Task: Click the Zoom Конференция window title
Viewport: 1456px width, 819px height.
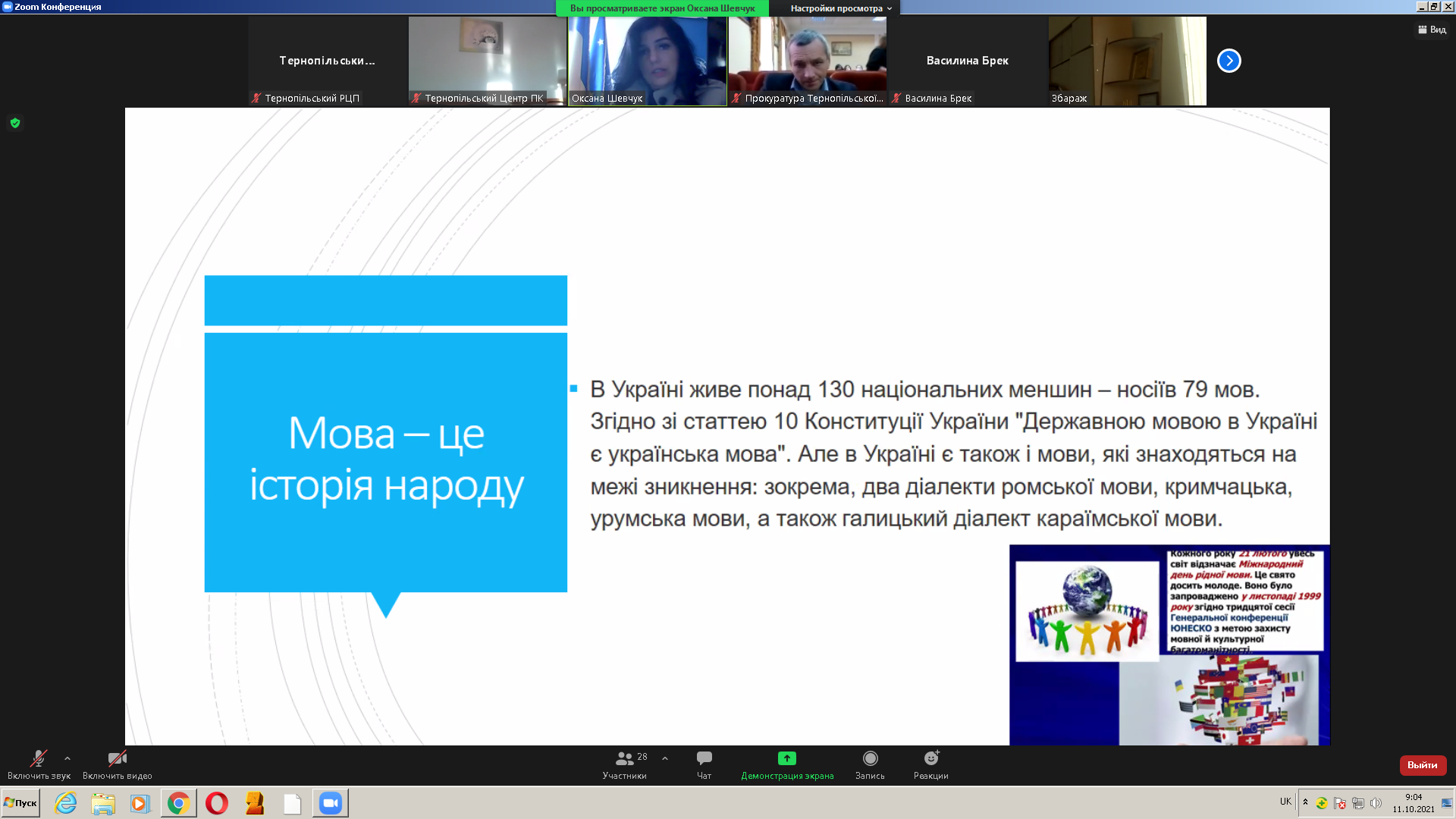Action: tap(58, 7)
